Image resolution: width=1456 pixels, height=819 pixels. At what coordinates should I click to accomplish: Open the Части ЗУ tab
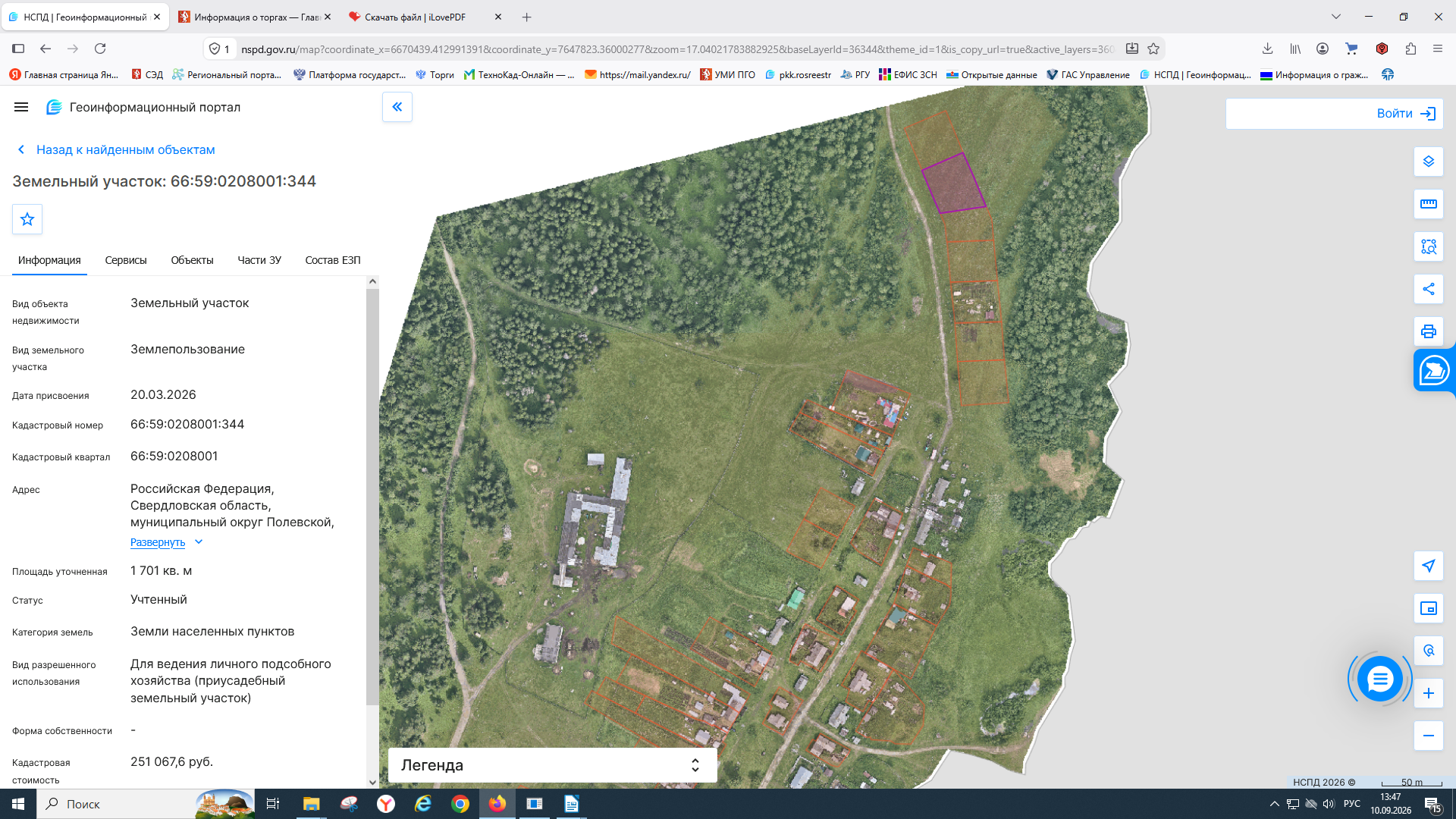(259, 260)
